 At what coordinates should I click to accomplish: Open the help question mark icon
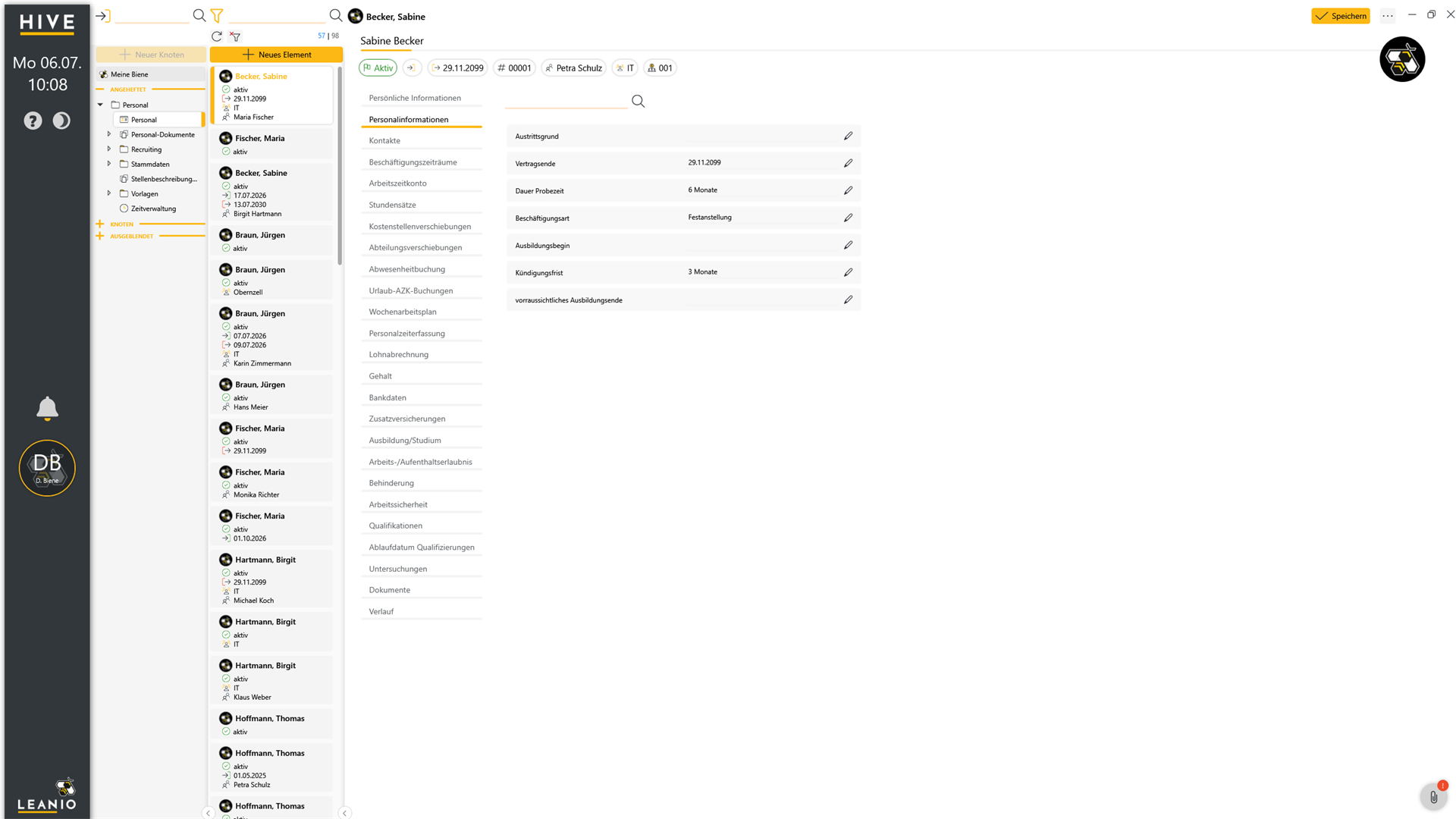click(33, 121)
